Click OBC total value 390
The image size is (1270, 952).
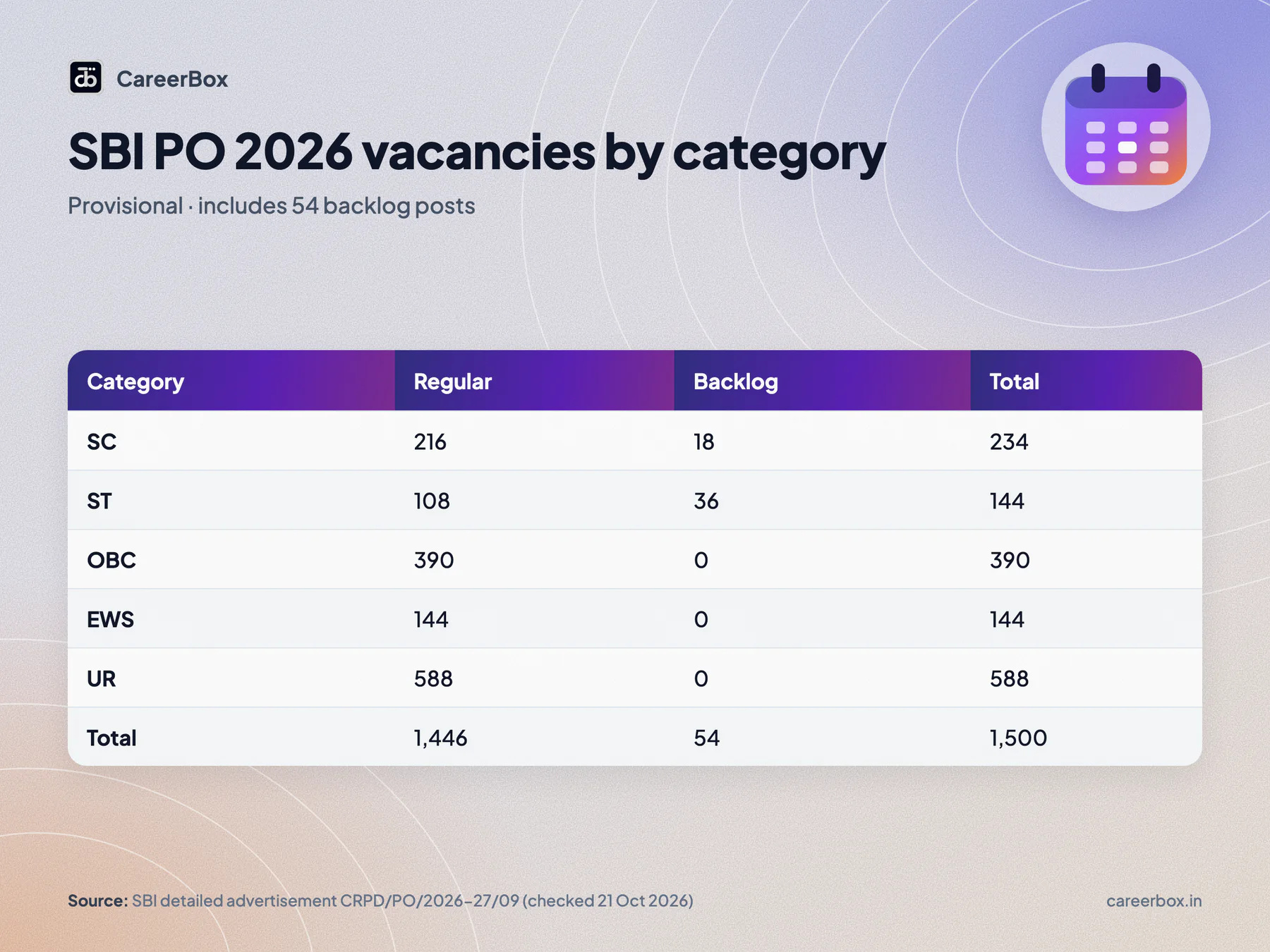1010,560
